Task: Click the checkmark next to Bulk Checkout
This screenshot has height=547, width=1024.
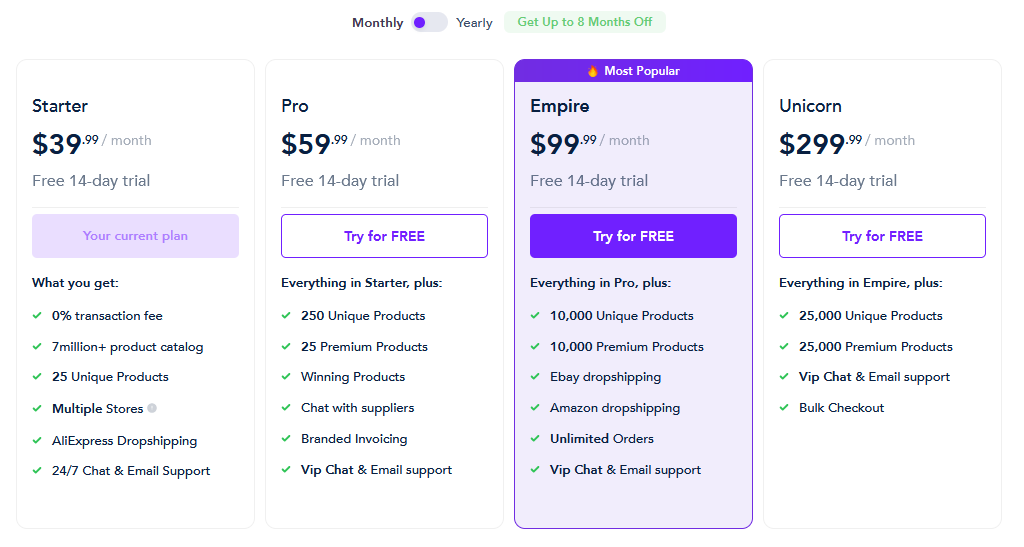Action: click(784, 407)
